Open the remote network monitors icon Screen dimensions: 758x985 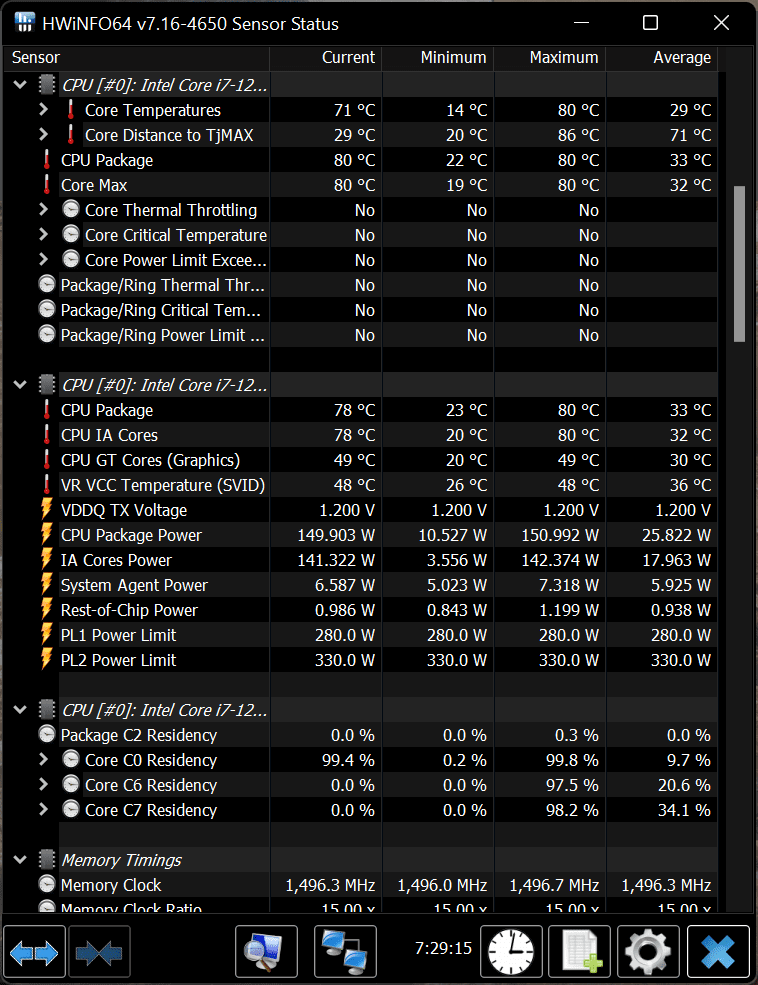pos(345,952)
